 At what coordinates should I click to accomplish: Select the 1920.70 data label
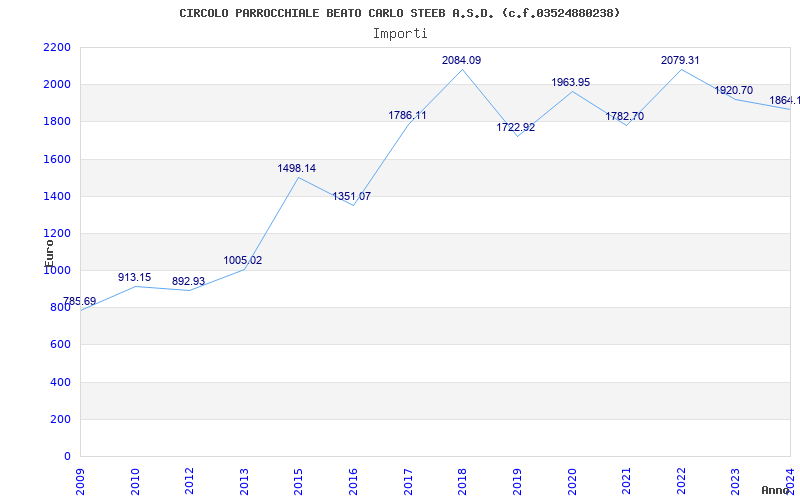[x=734, y=90]
